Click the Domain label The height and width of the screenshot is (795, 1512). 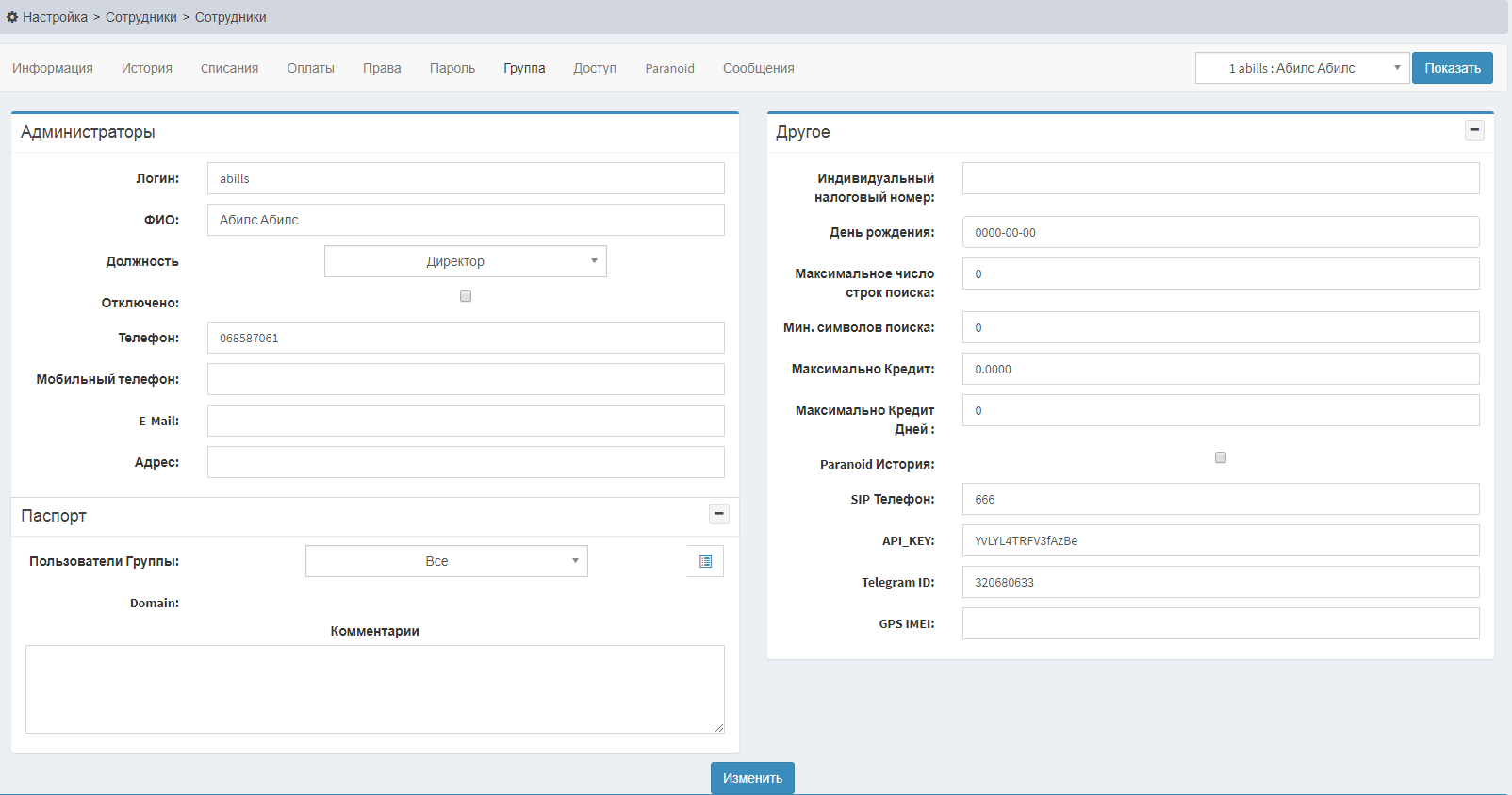[155, 603]
